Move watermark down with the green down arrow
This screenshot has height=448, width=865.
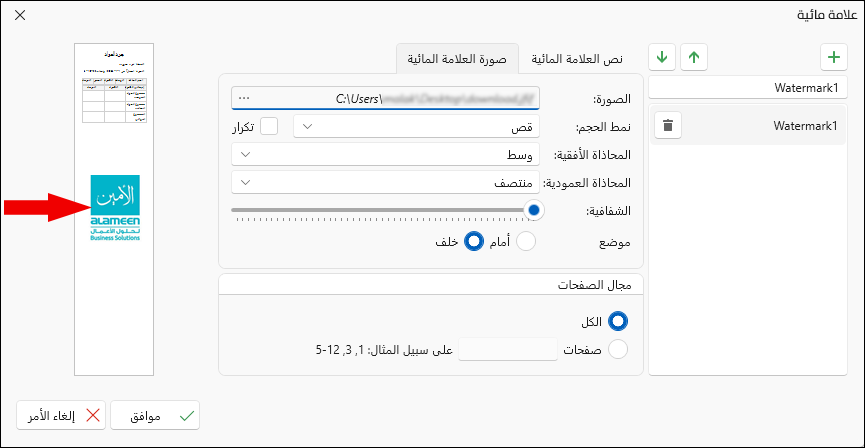click(x=662, y=57)
